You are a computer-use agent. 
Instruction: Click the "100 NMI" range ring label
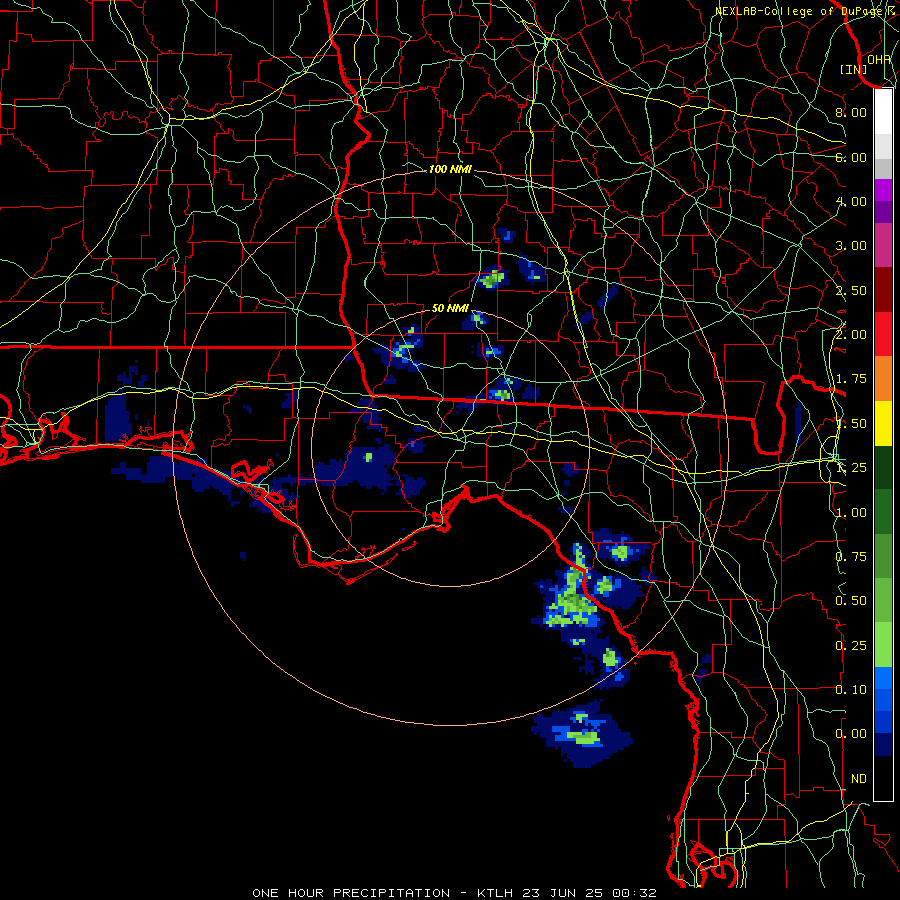(x=451, y=169)
